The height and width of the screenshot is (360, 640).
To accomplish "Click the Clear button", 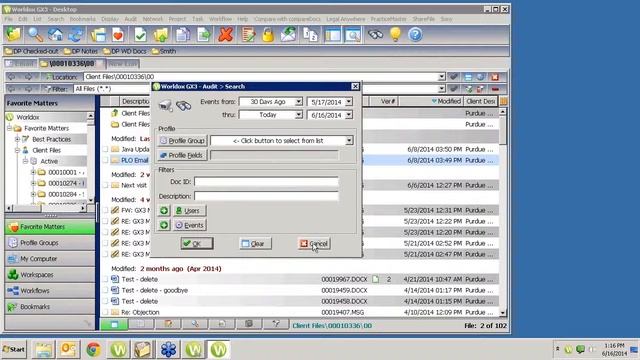I will coord(255,244).
